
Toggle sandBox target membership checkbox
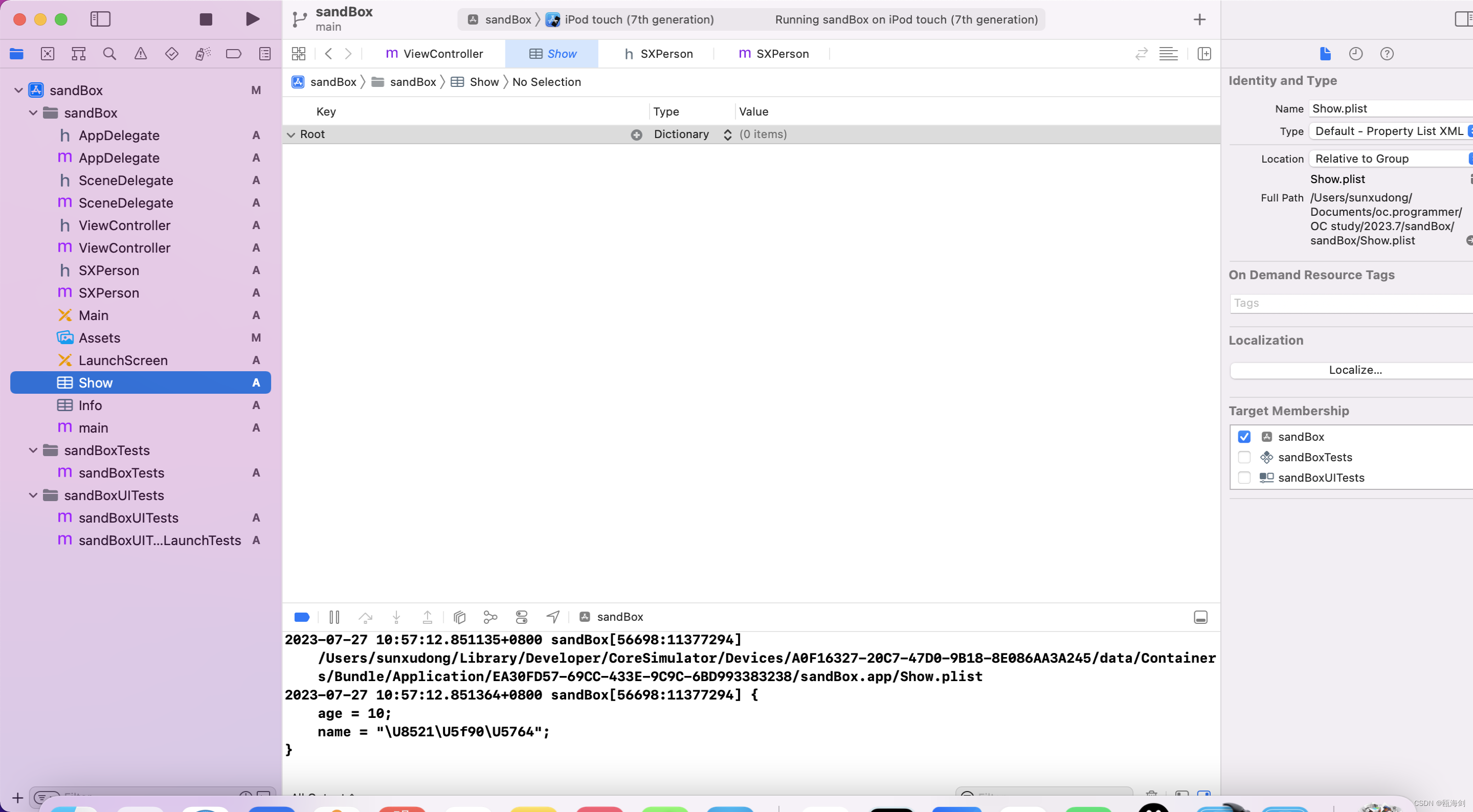(1244, 436)
